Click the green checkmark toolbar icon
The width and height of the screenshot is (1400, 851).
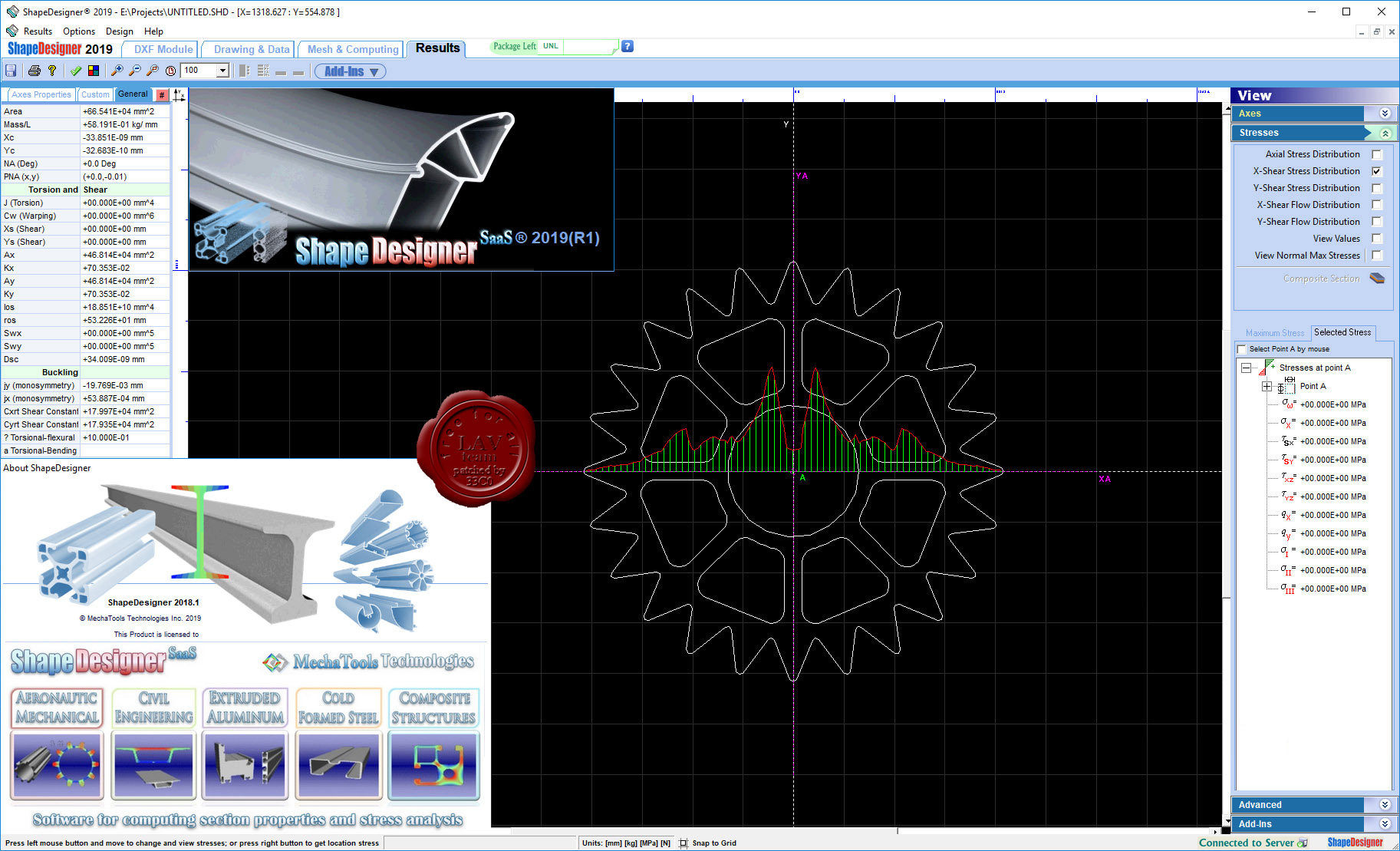(76, 71)
